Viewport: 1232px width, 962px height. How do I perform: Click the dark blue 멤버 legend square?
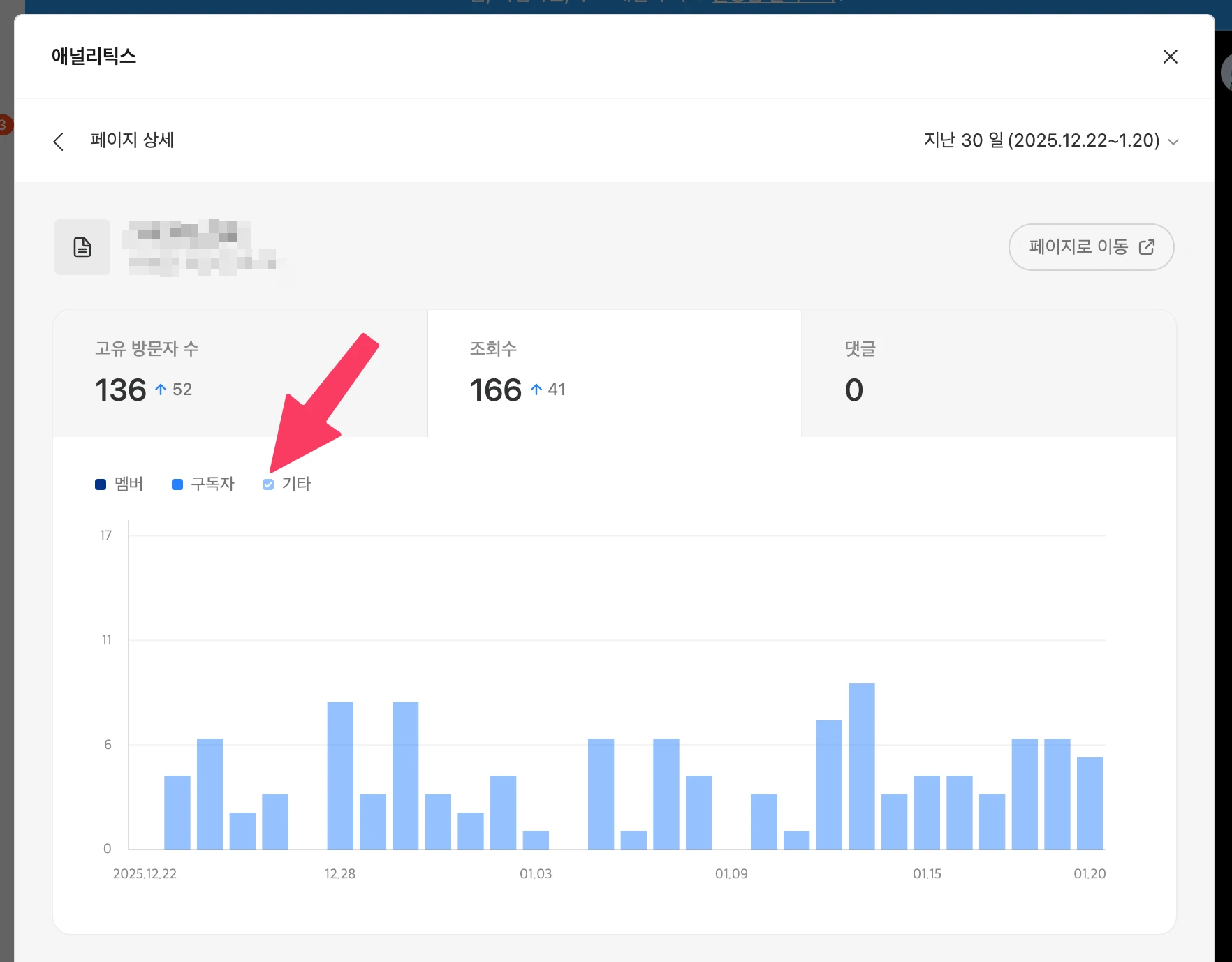(x=101, y=484)
